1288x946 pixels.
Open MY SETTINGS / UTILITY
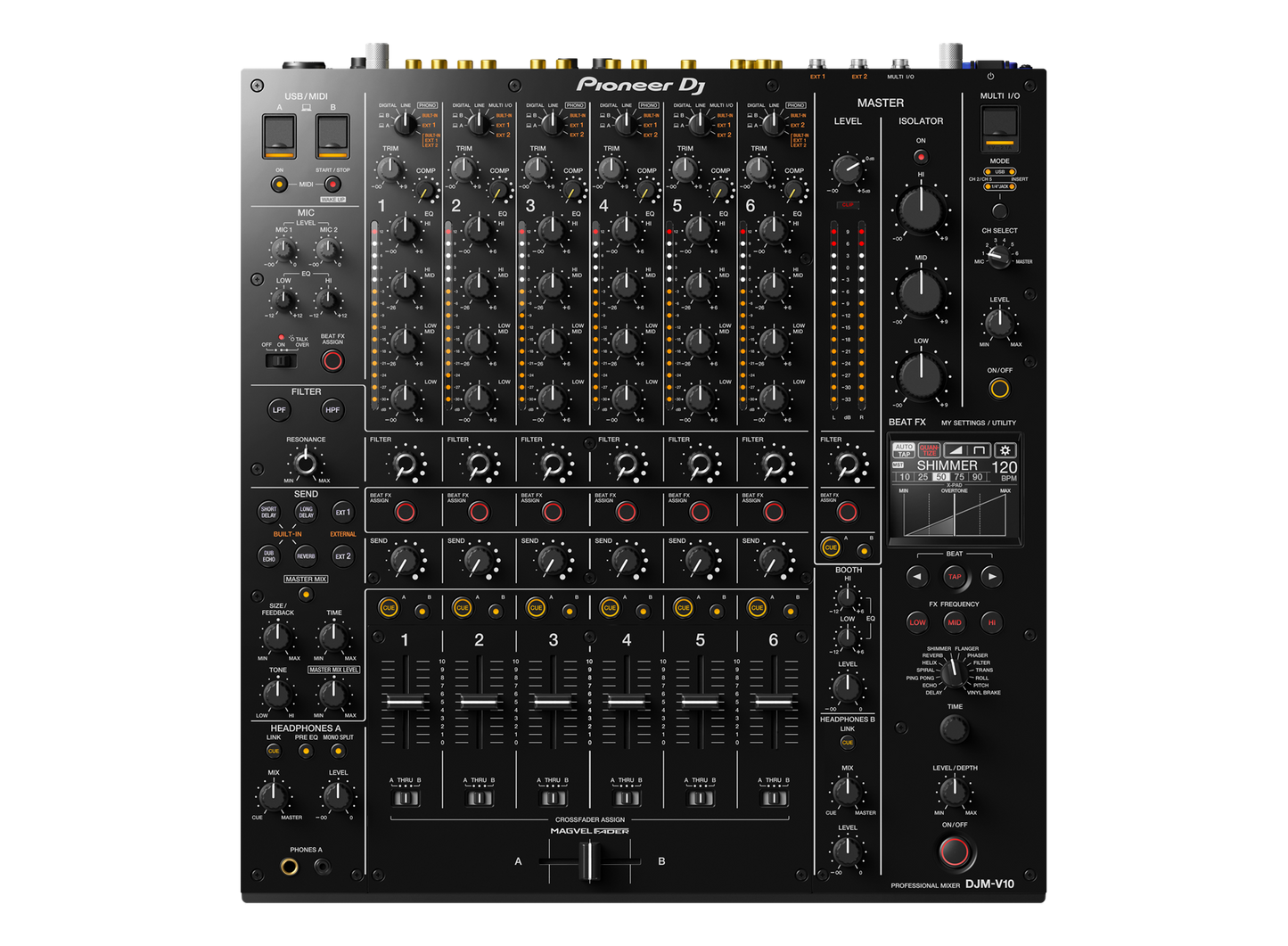[x=979, y=422]
